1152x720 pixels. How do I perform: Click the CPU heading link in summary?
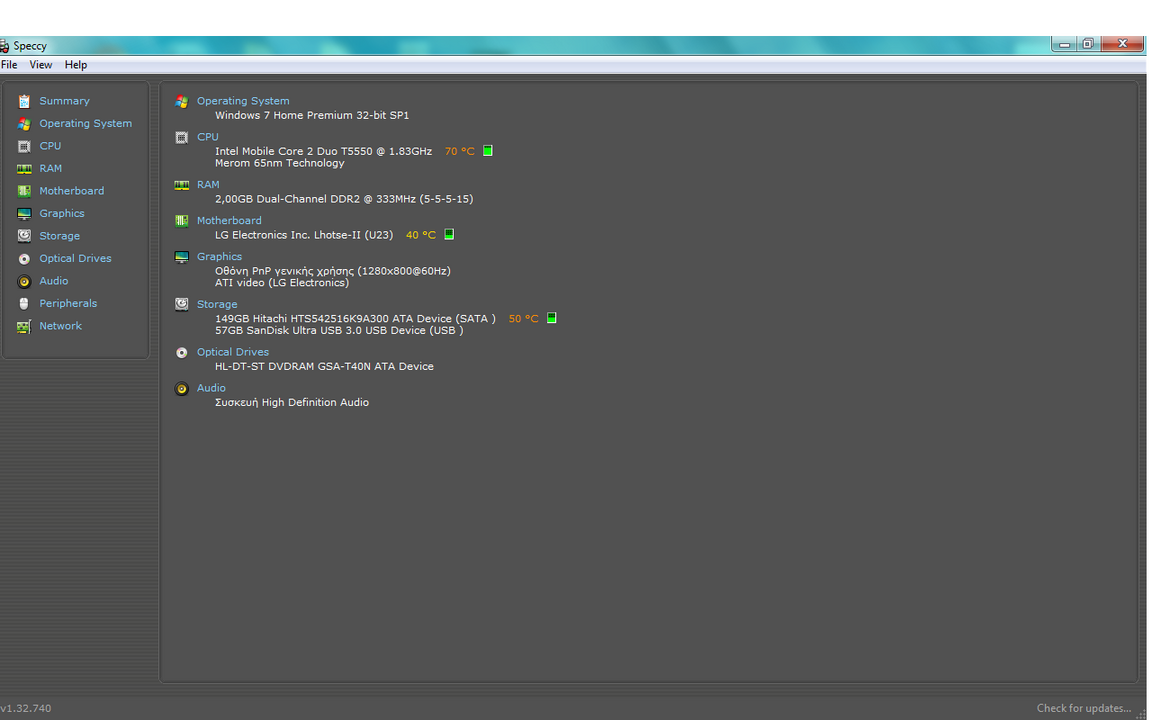coord(208,137)
